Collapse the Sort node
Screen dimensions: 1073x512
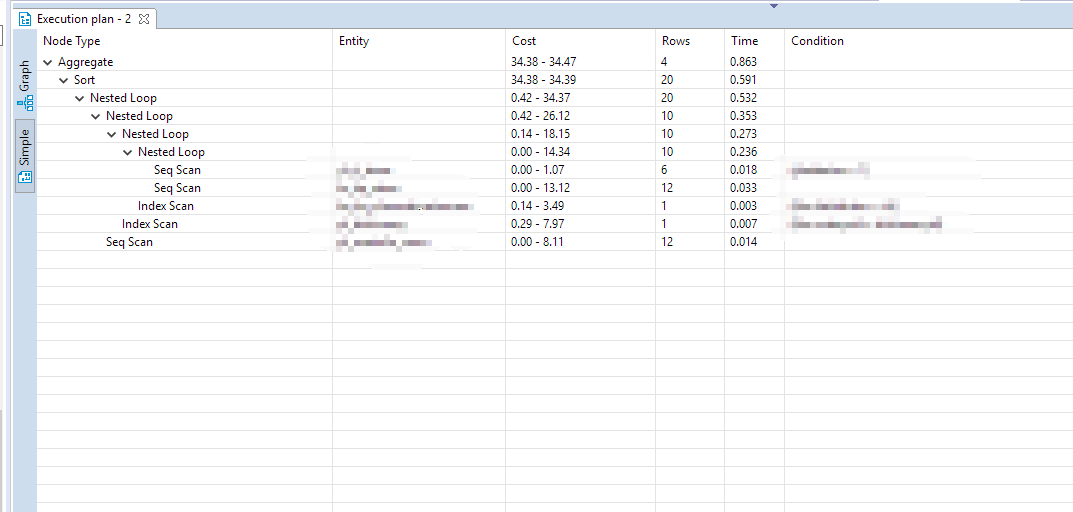point(64,80)
